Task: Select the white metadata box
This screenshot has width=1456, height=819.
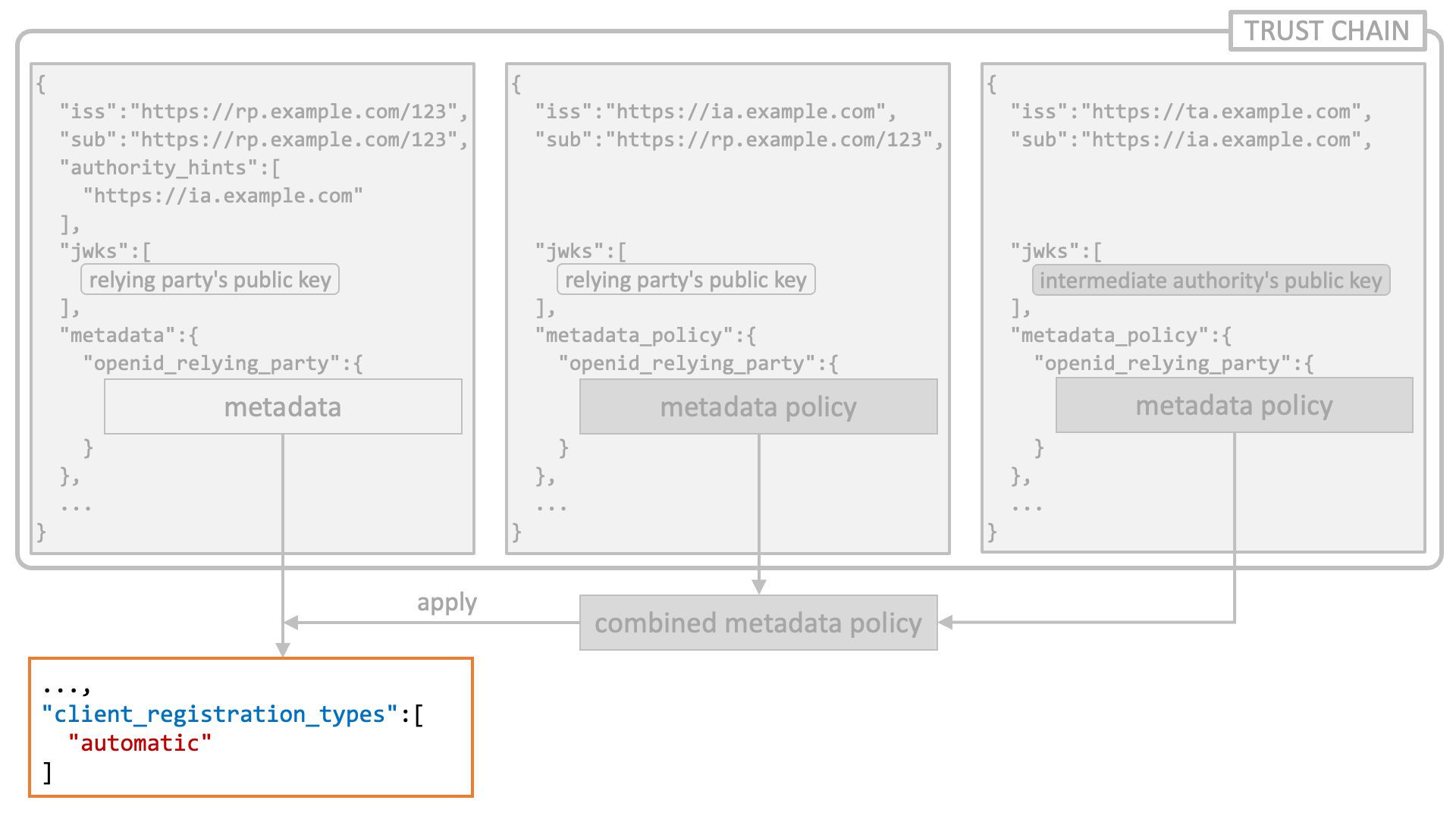Action: tap(283, 406)
